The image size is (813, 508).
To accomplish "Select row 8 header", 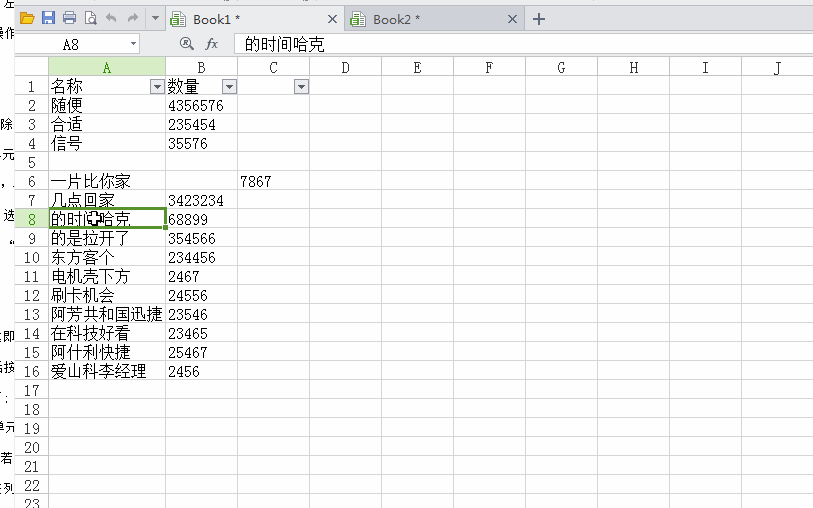I will point(32,219).
